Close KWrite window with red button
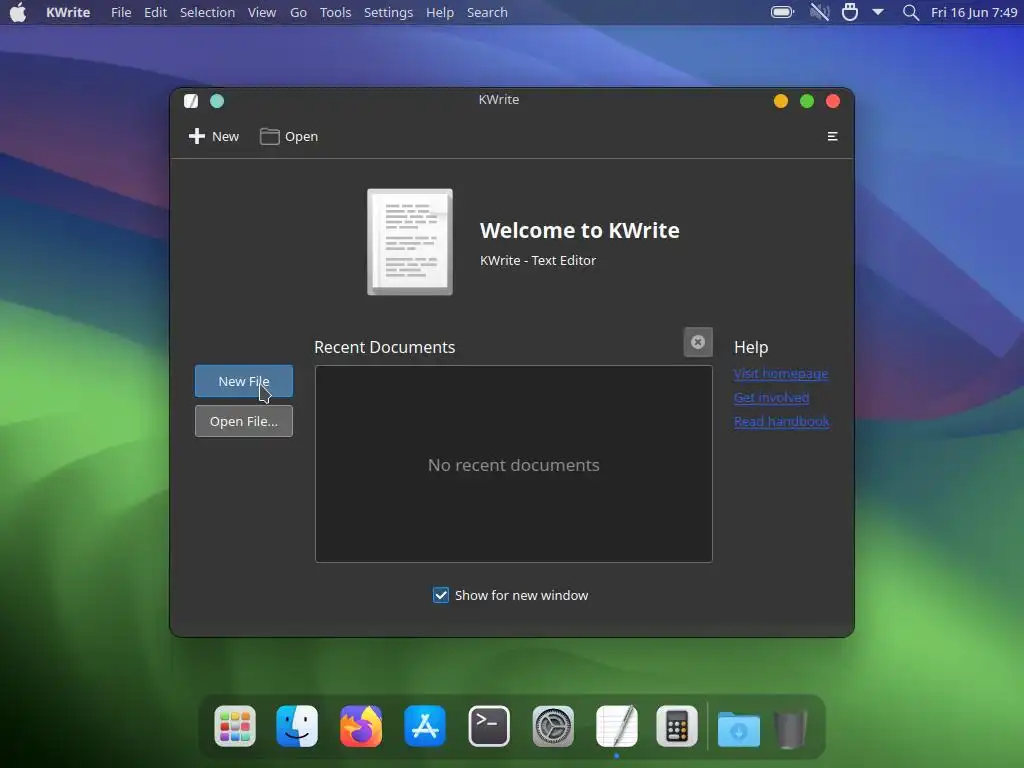Image resolution: width=1024 pixels, height=768 pixels. point(833,101)
